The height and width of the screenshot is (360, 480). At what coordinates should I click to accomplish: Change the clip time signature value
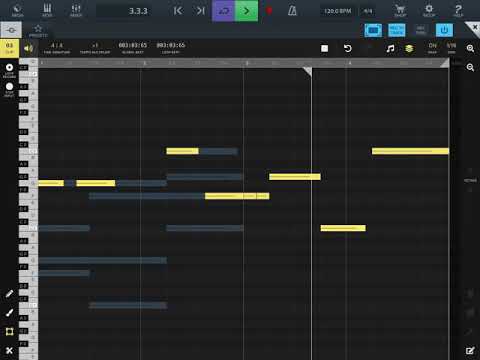(57, 48)
